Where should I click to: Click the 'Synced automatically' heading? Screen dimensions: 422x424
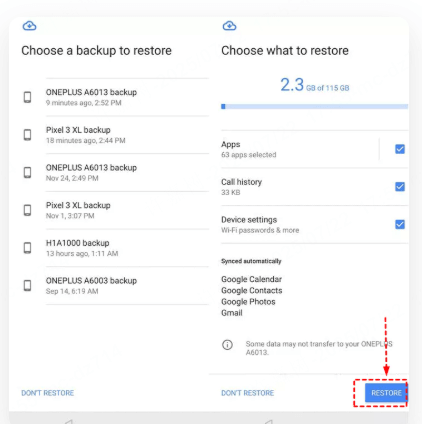pyautogui.click(x=251, y=261)
